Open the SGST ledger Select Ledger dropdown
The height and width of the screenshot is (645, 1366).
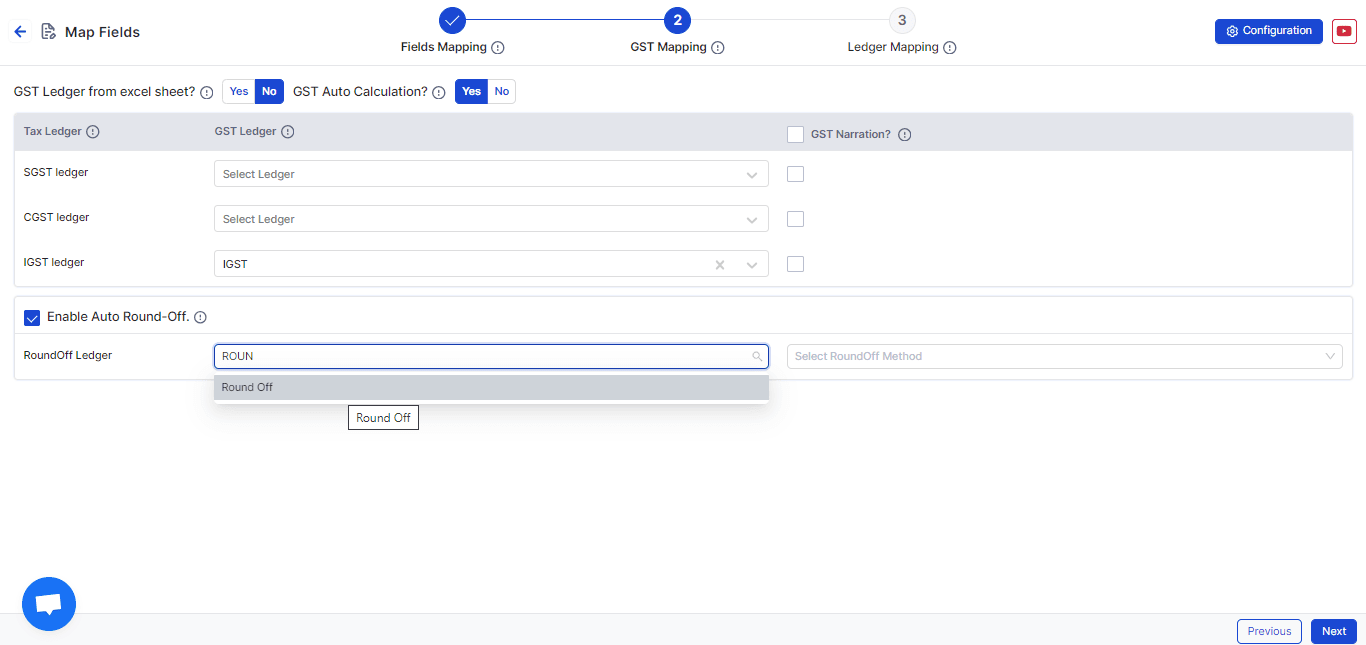(x=491, y=174)
